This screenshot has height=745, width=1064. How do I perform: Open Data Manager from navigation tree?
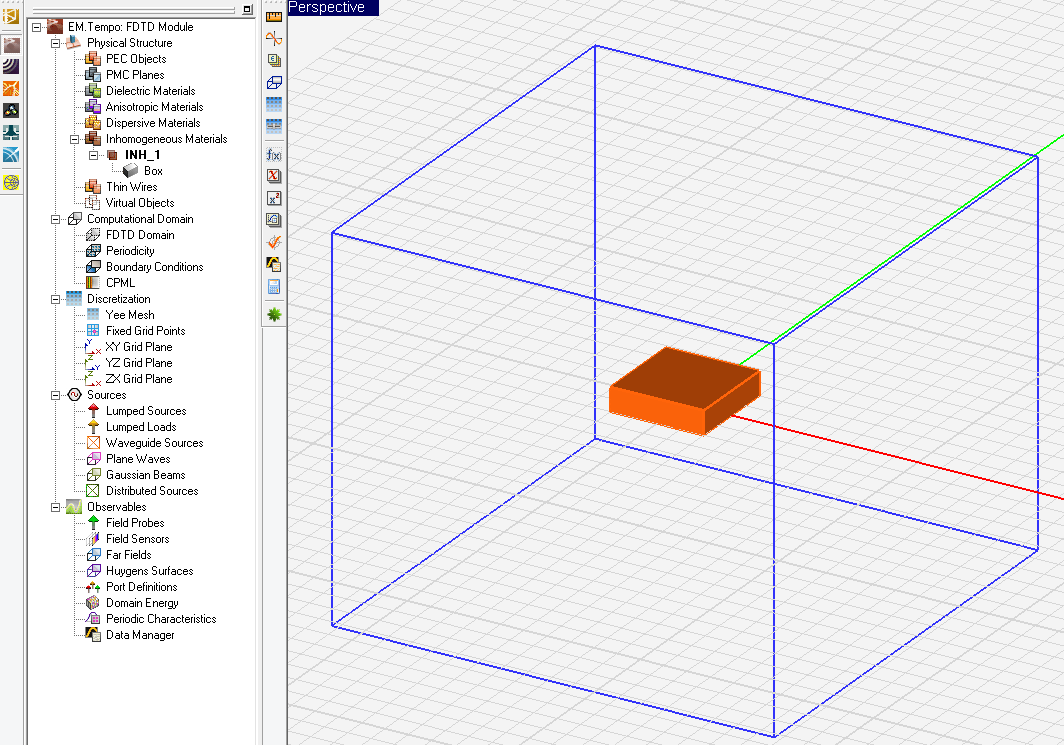[140, 635]
